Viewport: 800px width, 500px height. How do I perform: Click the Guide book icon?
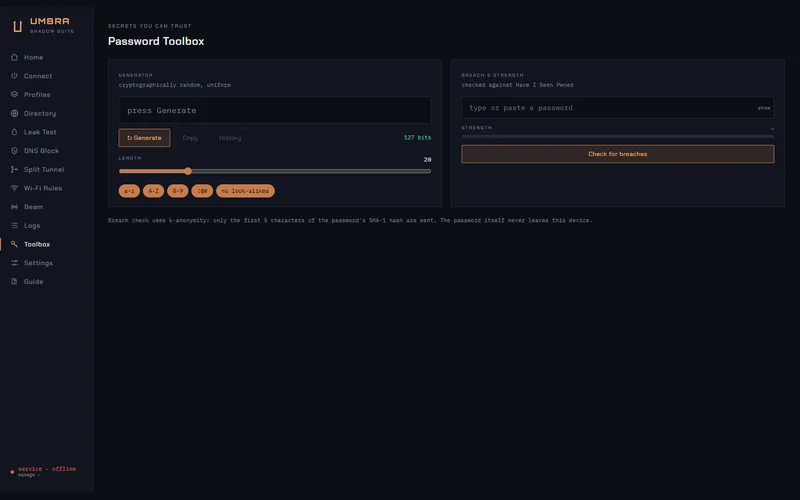[x=14, y=281]
